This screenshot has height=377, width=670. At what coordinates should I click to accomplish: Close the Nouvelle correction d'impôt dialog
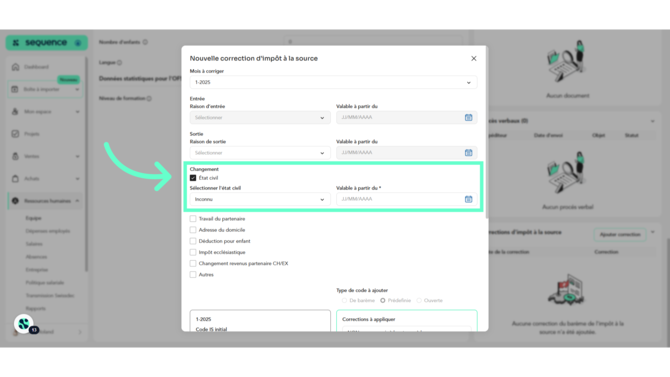tap(473, 59)
